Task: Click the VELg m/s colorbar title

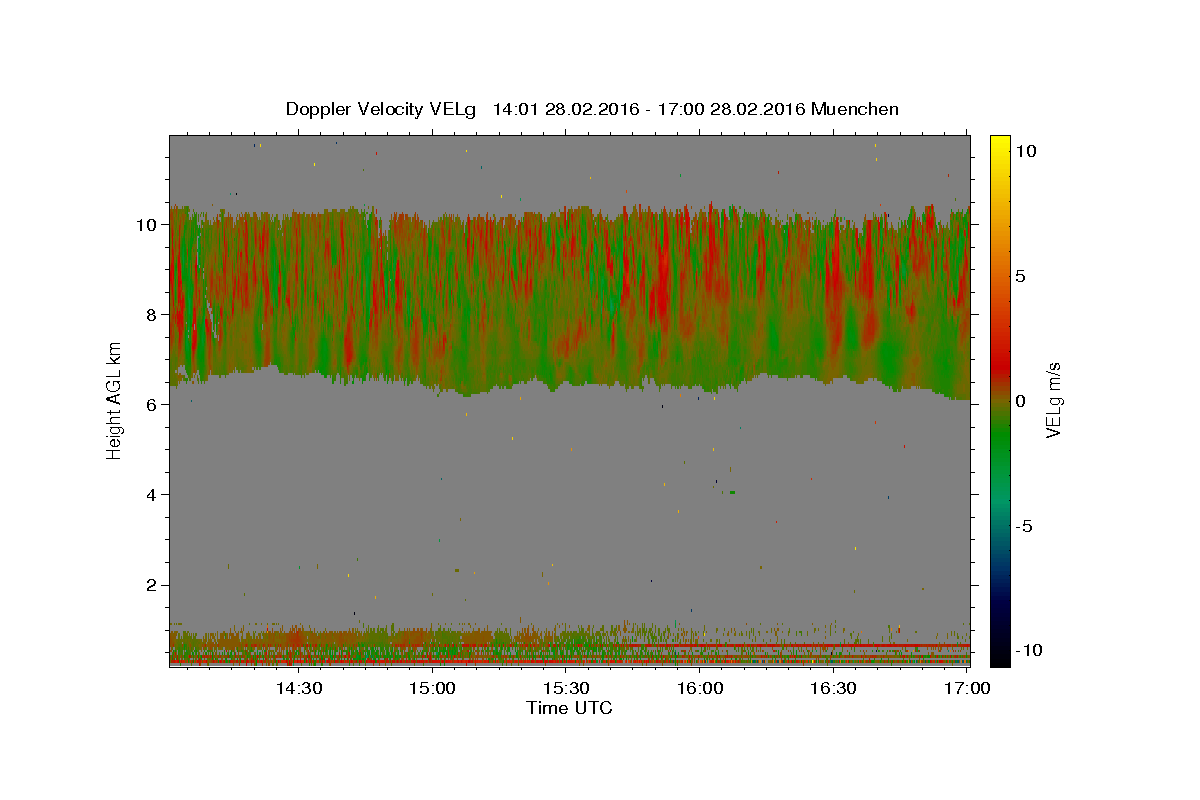Action: click(x=1053, y=400)
